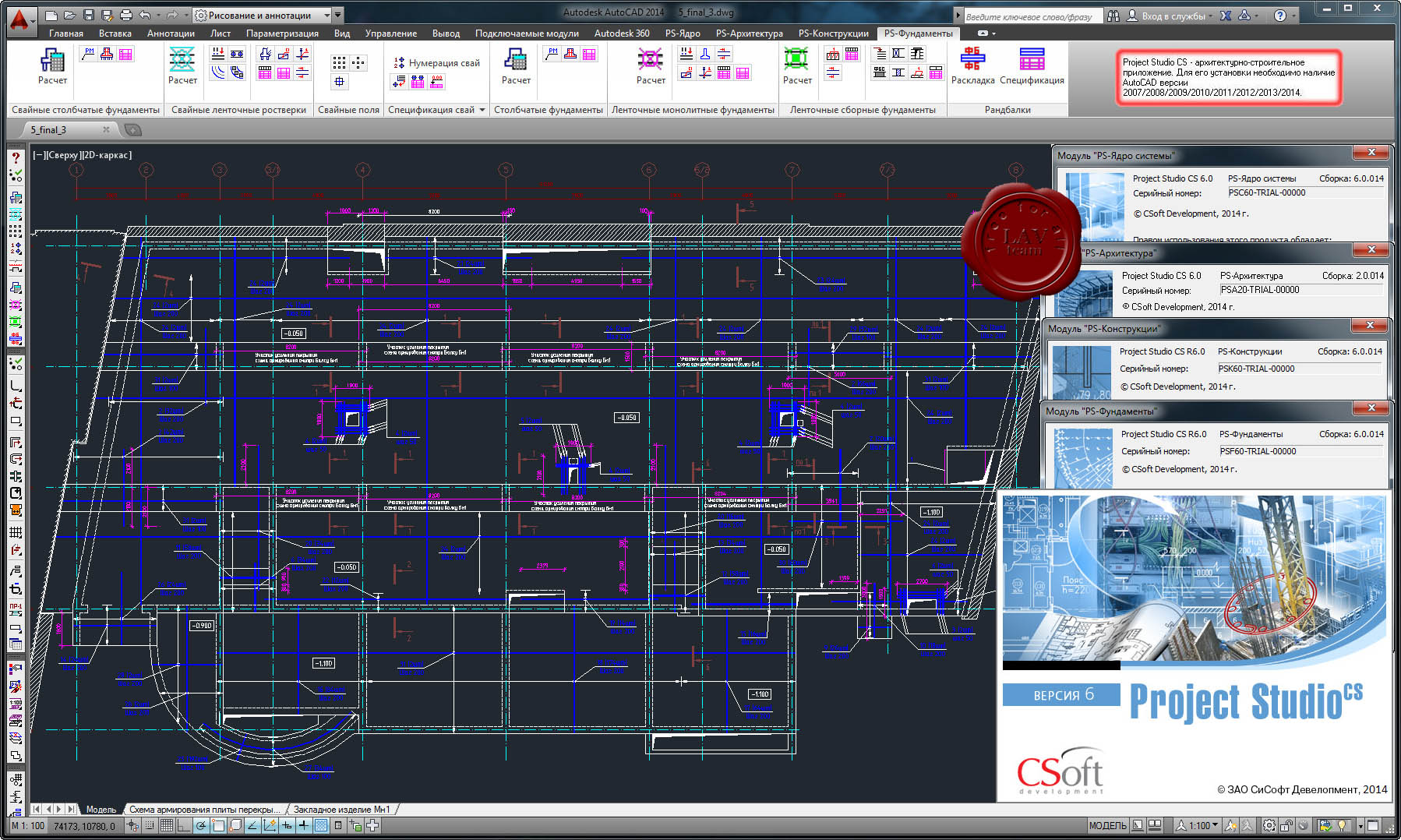The width and height of the screenshot is (1401, 840).
Task: Open the Закладное изделие Мн1 layout tab
Action: point(341,810)
